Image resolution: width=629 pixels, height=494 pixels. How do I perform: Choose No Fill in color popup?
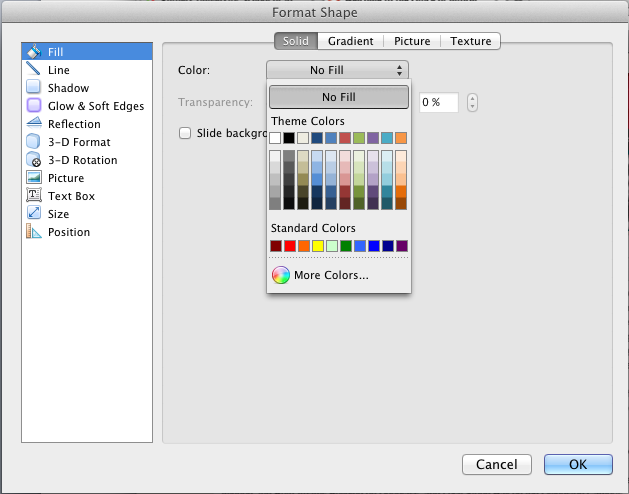coord(339,97)
